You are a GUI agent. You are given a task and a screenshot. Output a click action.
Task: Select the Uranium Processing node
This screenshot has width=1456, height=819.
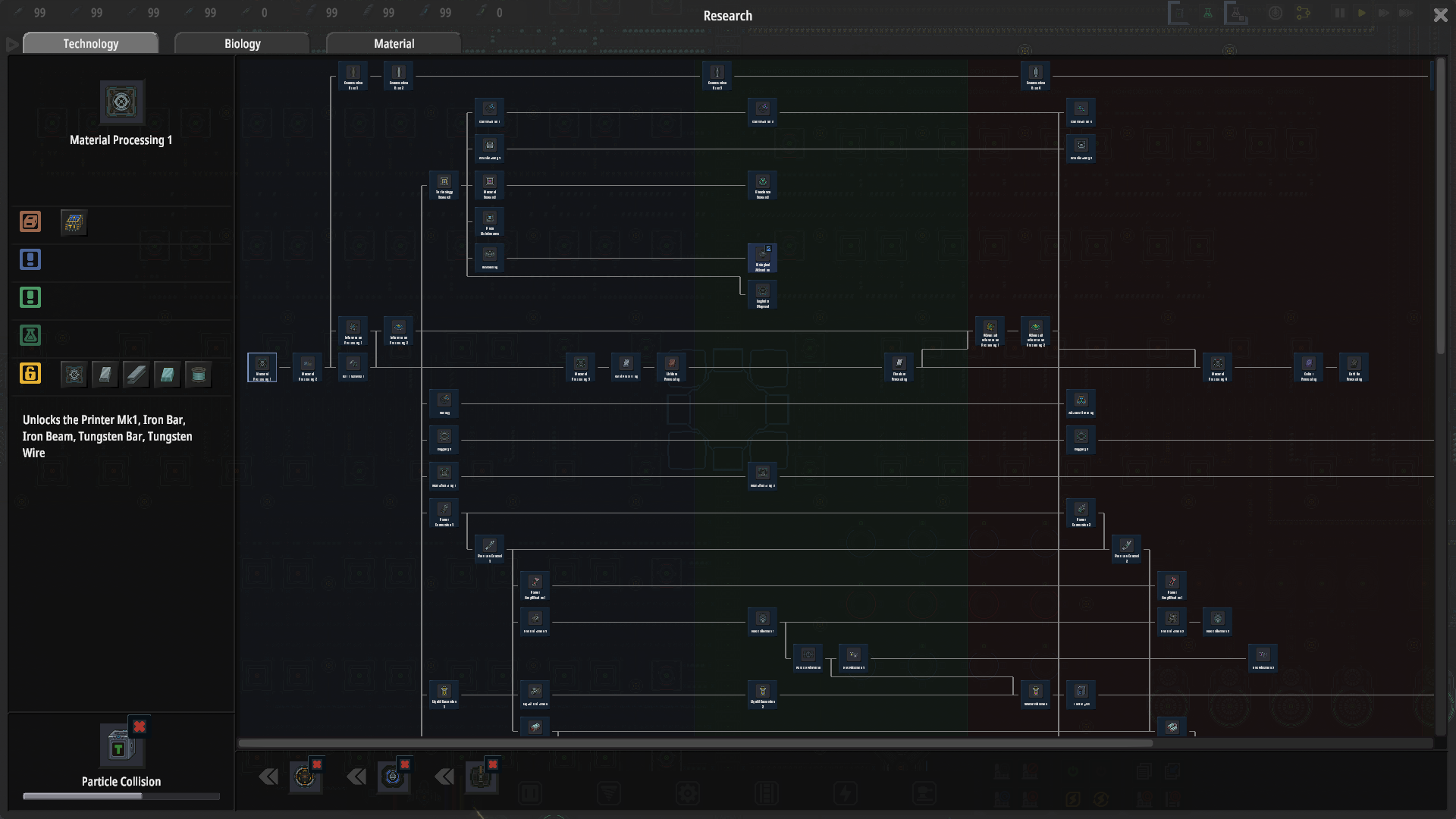pyautogui.click(x=672, y=367)
